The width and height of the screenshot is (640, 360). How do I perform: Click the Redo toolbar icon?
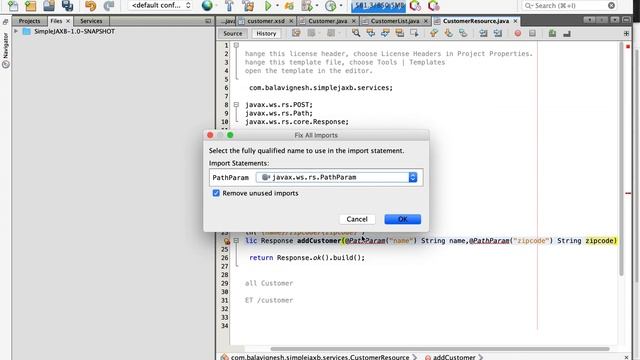tap(109, 6)
